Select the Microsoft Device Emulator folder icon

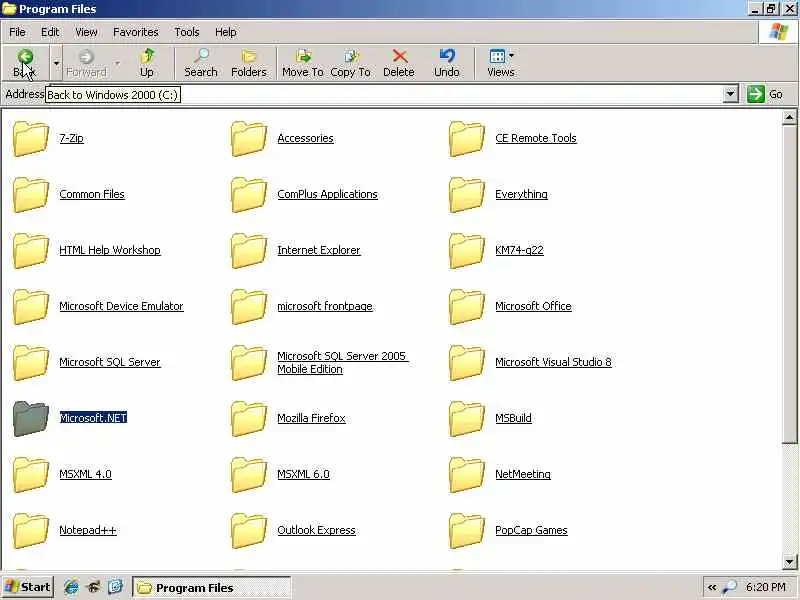pyautogui.click(x=31, y=307)
